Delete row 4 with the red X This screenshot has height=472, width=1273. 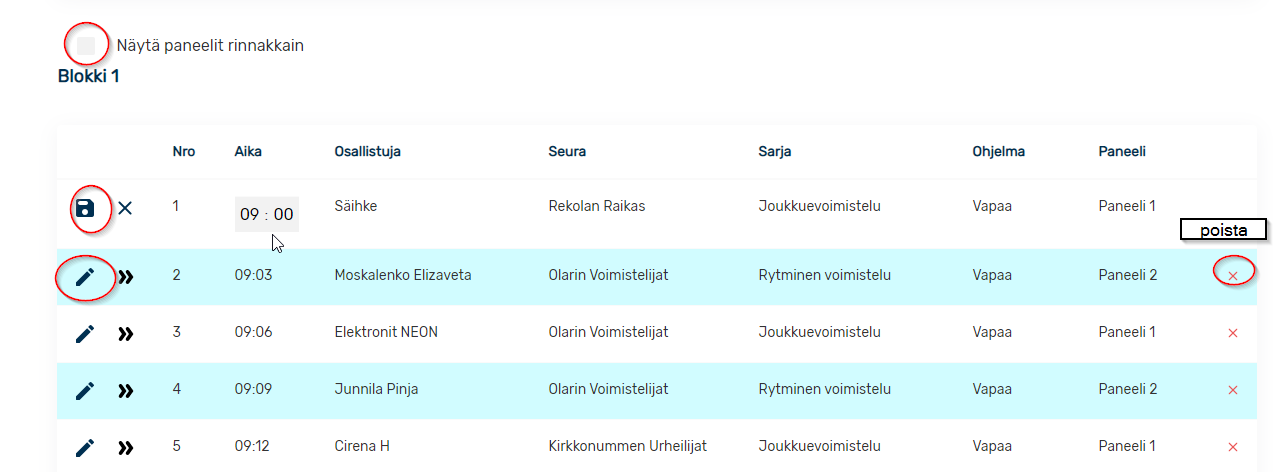1233,390
